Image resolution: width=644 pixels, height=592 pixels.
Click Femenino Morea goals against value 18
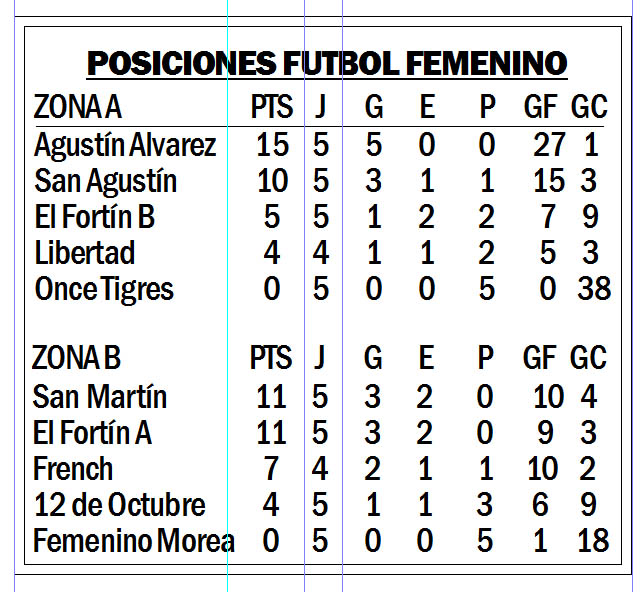pos(593,540)
